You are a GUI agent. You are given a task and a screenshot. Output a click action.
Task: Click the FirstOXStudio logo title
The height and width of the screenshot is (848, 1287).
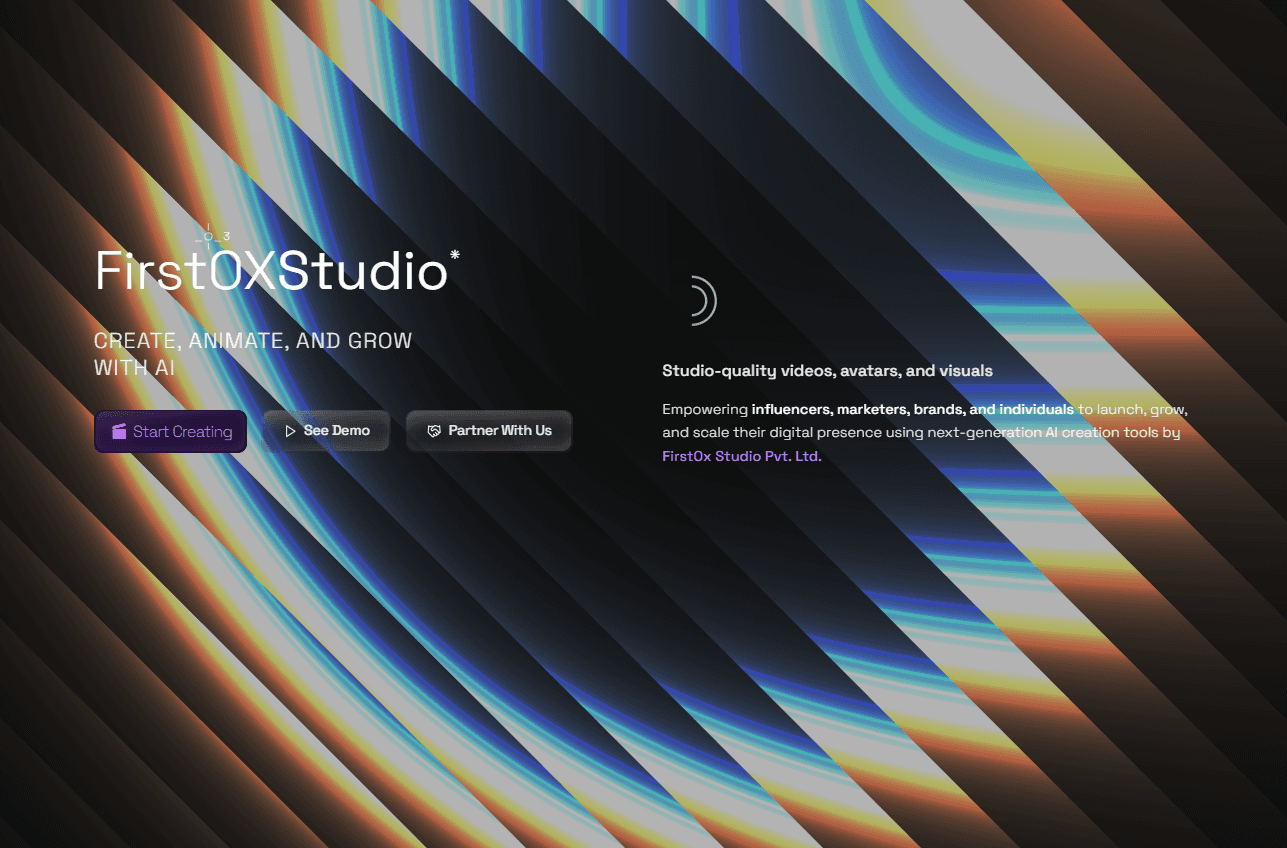pos(271,271)
